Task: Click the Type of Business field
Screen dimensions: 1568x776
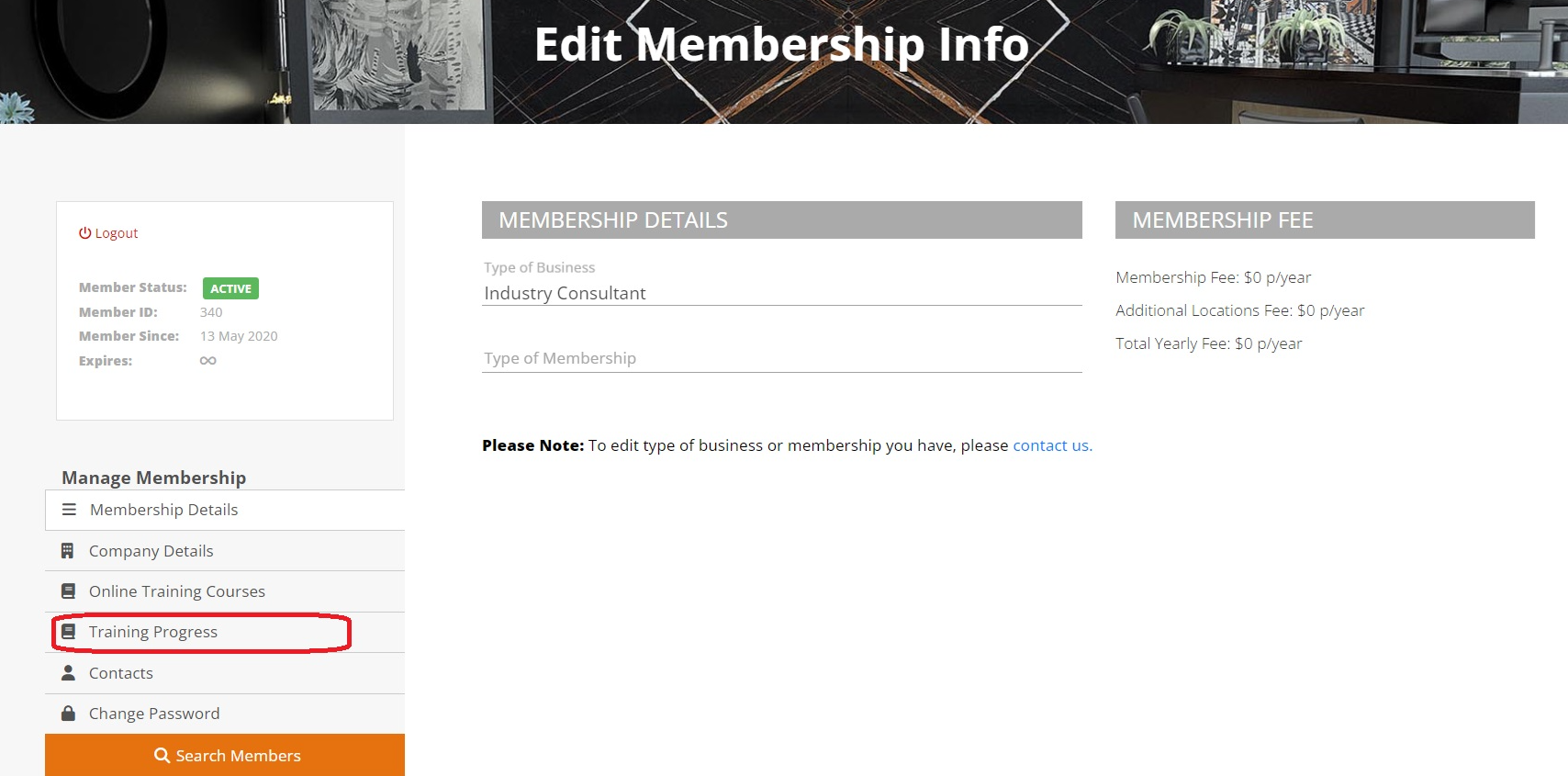Action: (781, 293)
